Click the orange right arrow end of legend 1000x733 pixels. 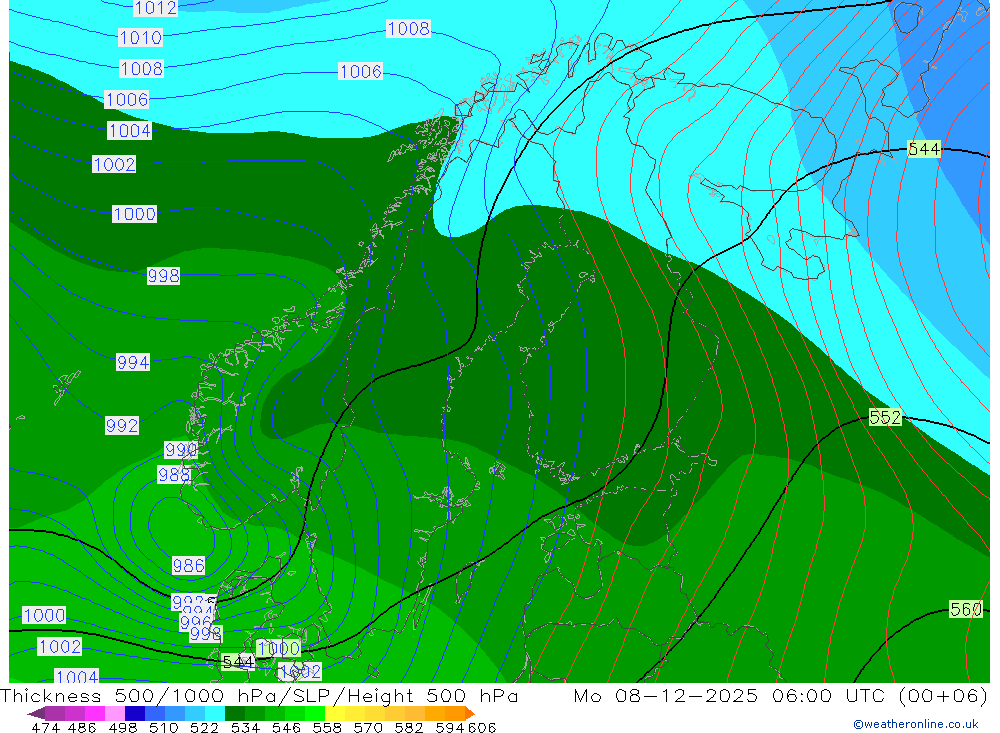pyautogui.click(x=470, y=713)
